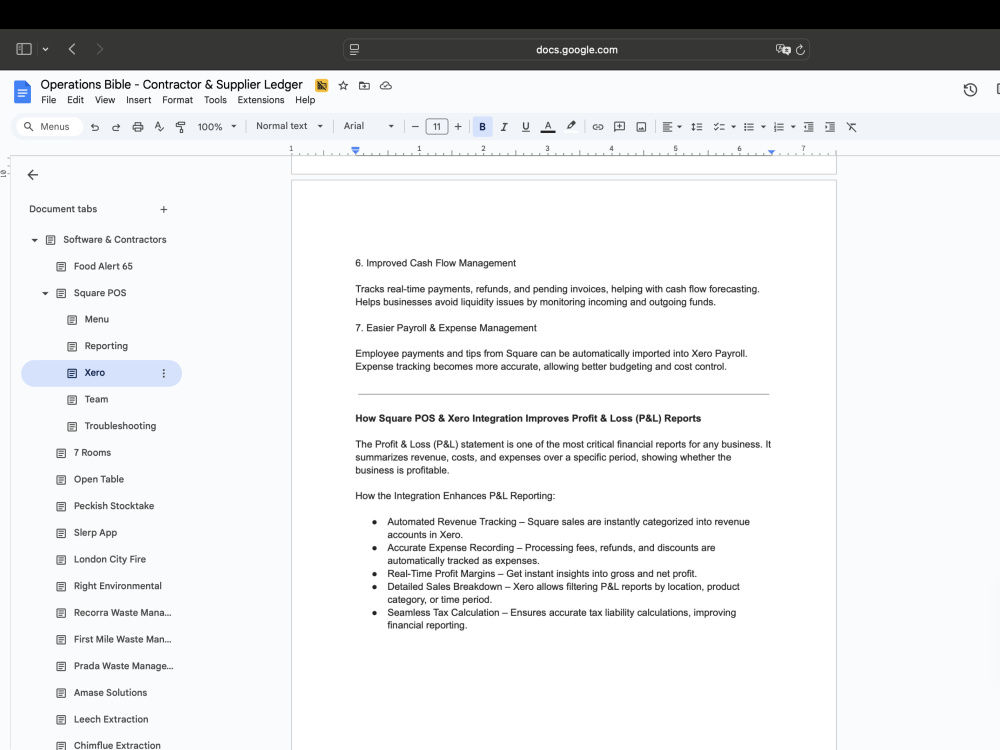Viewport: 1000px width, 750px height.
Task: Insert a numbered list
Action: 778,127
